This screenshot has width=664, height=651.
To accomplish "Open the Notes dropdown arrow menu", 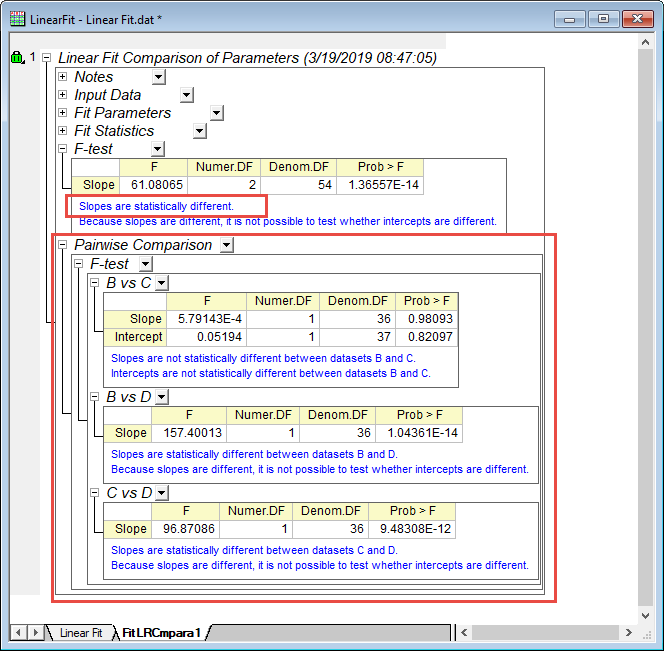I will 158,77.
